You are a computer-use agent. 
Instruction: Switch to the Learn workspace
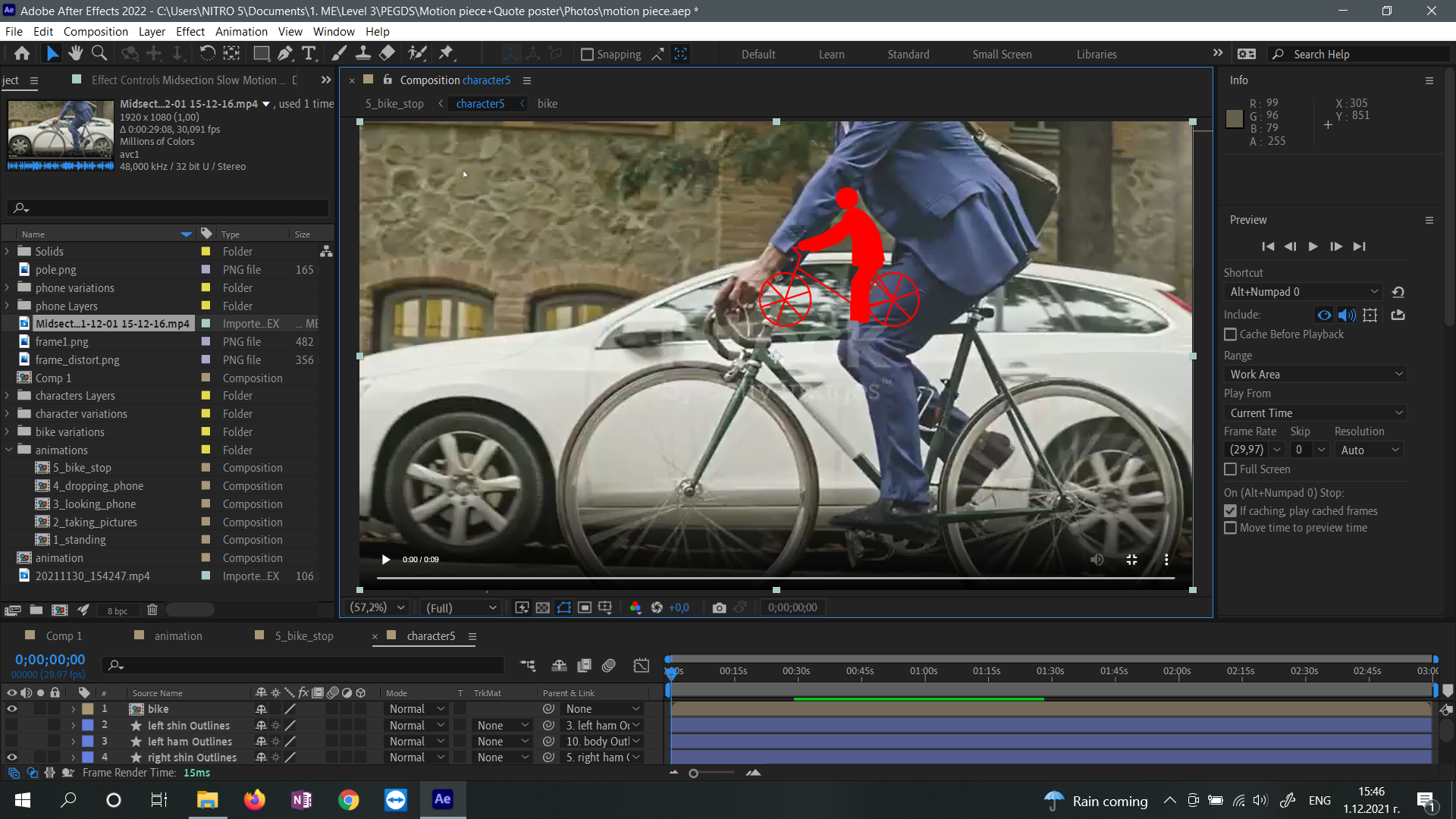point(831,55)
